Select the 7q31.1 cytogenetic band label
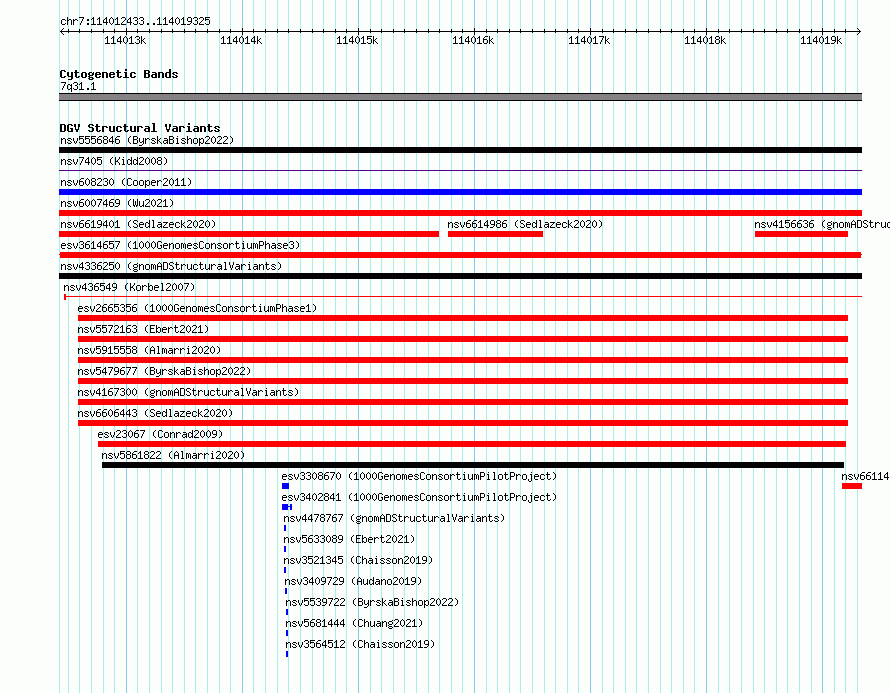 (x=78, y=86)
